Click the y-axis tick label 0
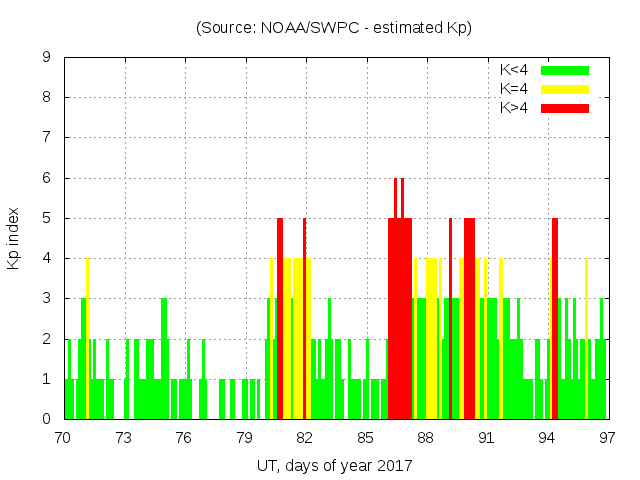The width and height of the screenshot is (640, 480). coord(47,419)
